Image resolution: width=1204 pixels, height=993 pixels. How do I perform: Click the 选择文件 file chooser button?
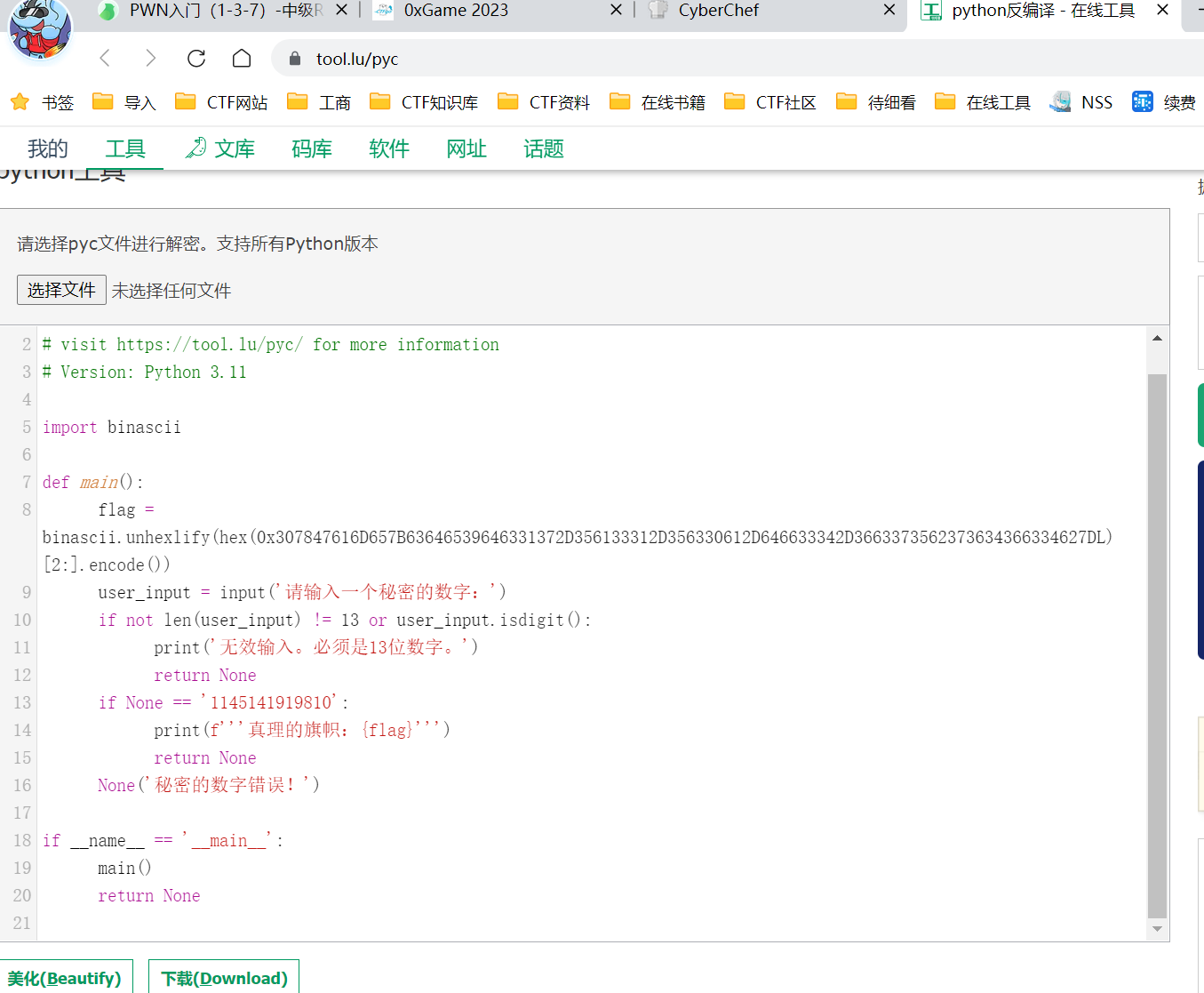[x=61, y=290]
